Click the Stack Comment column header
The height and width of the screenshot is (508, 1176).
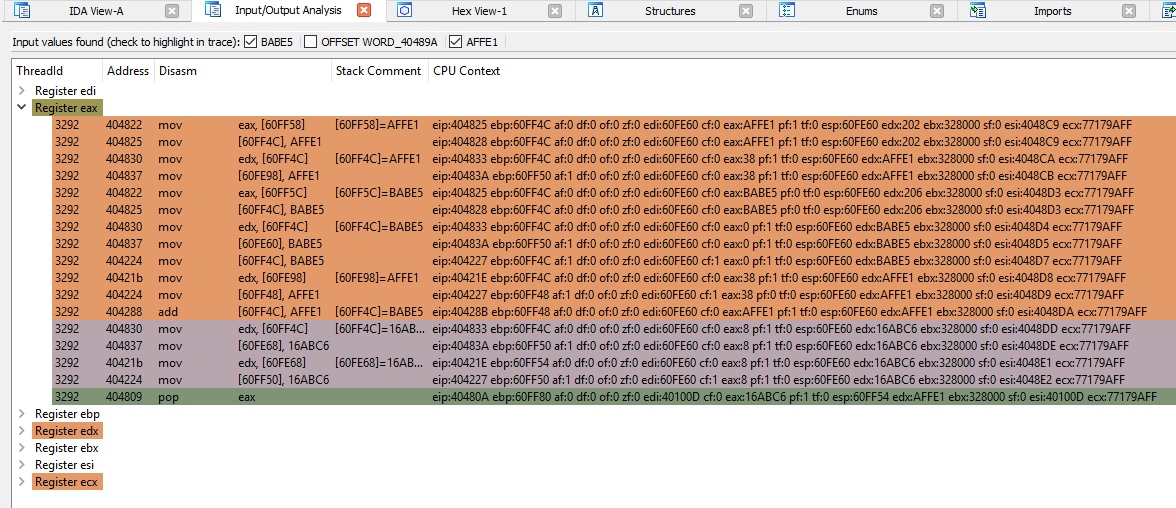point(380,71)
